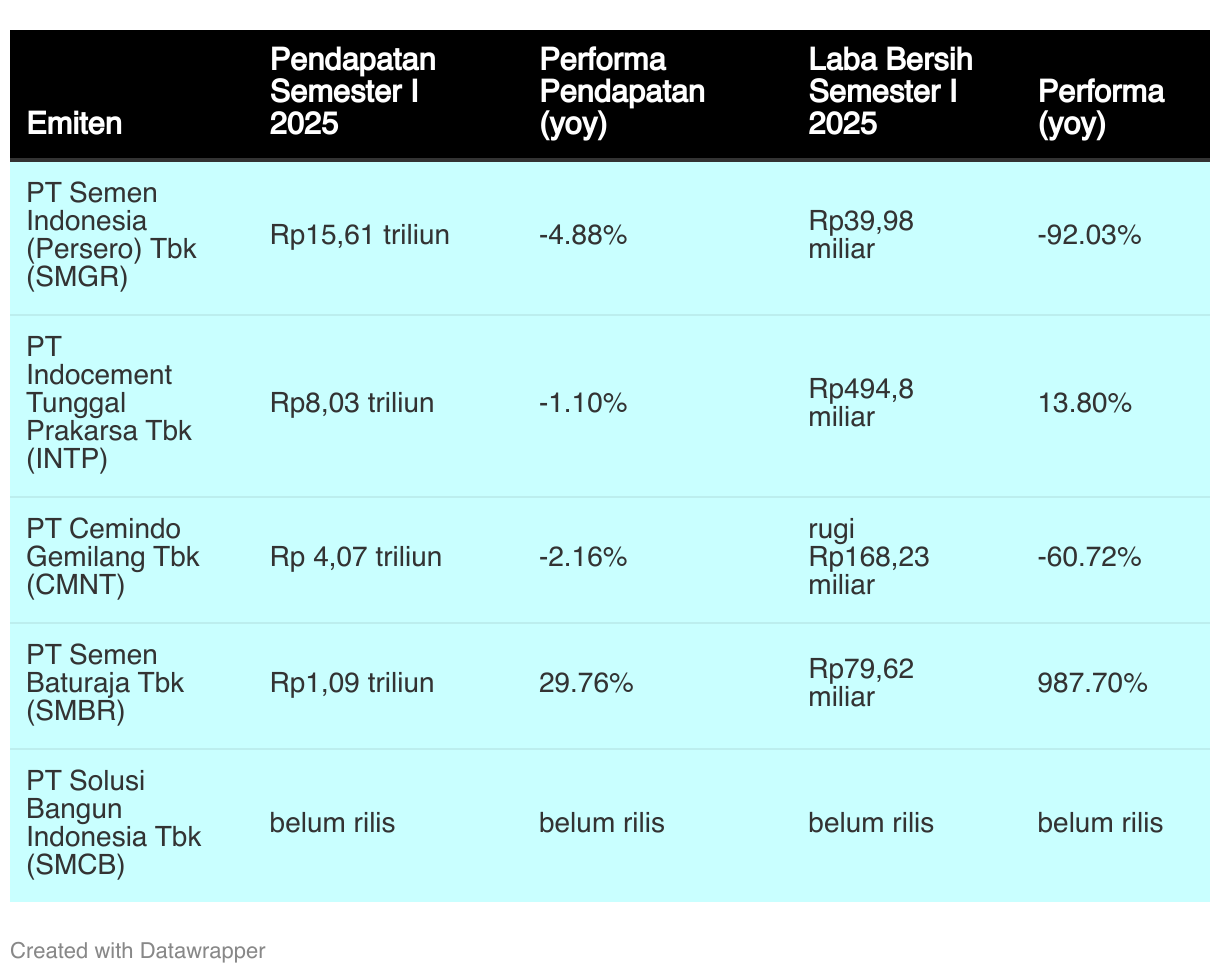Click the Laba Bersih Semester I 2025 header
This screenshot has width=1220, height=974.
[890, 92]
